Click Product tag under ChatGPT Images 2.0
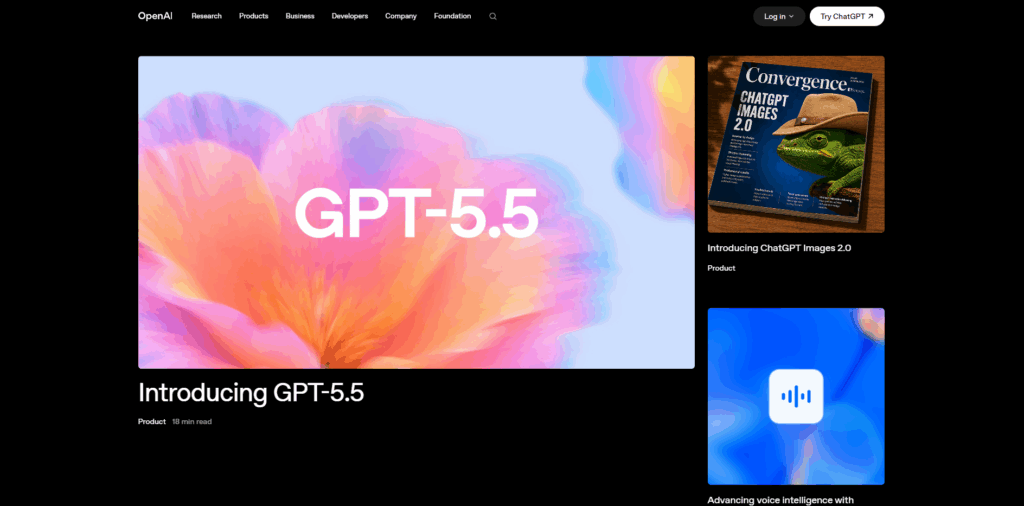The image size is (1024, 506). [721, 268]
